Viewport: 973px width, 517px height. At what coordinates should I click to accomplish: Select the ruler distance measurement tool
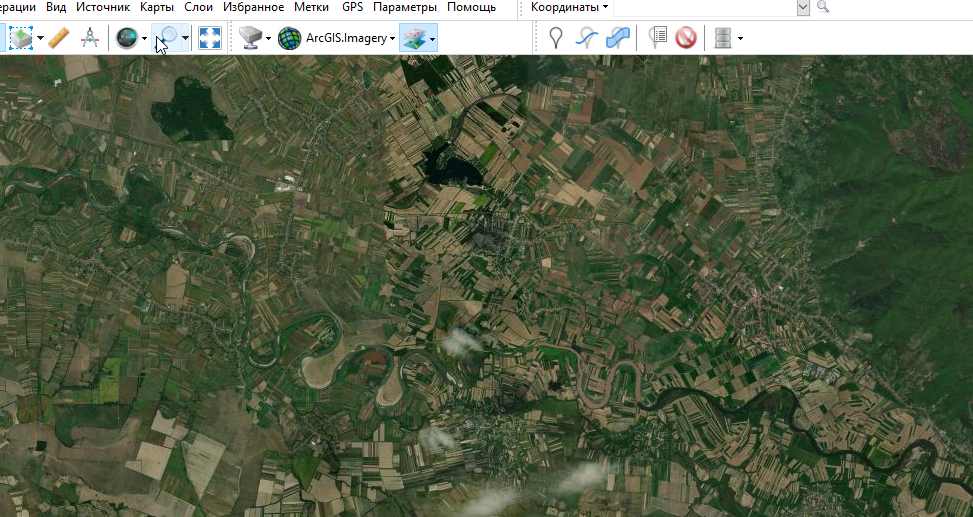pyautogui.click(x=59, y=39)
